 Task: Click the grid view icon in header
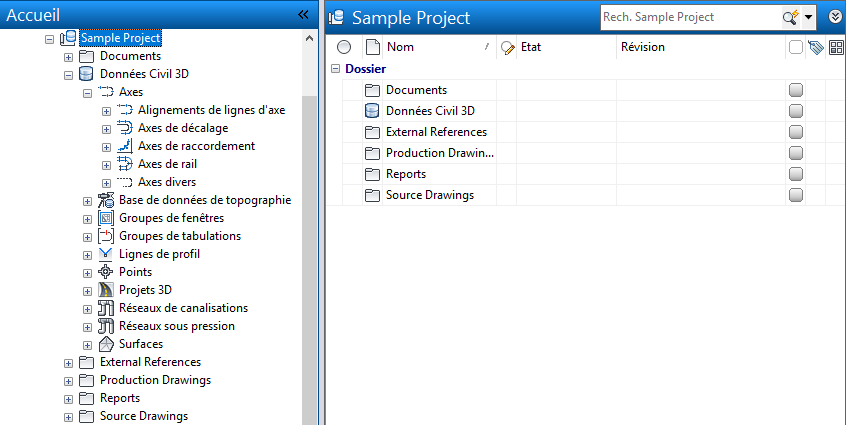point(836,47)
